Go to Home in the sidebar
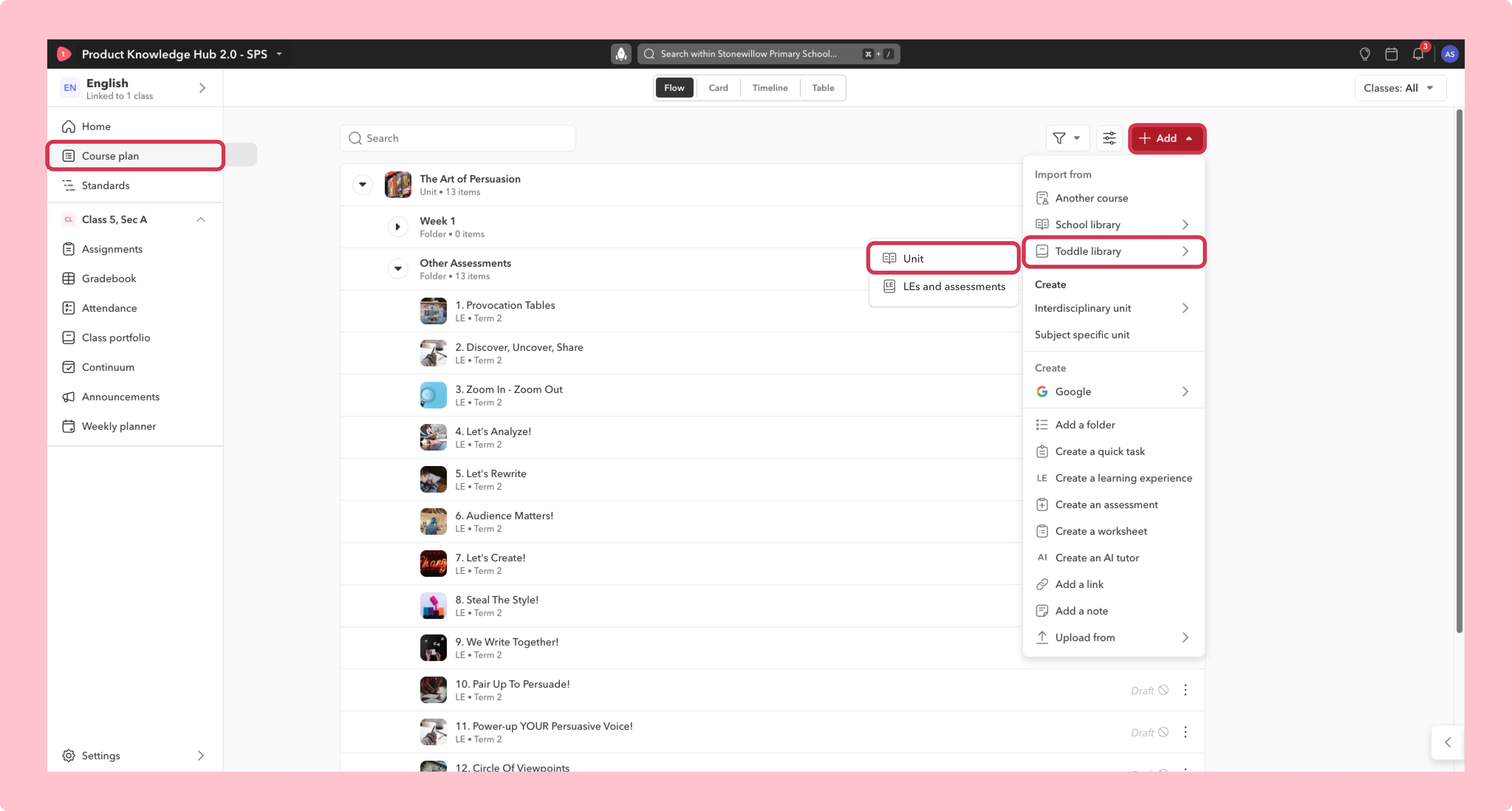The image size is (1512, 811). (135, 126)
